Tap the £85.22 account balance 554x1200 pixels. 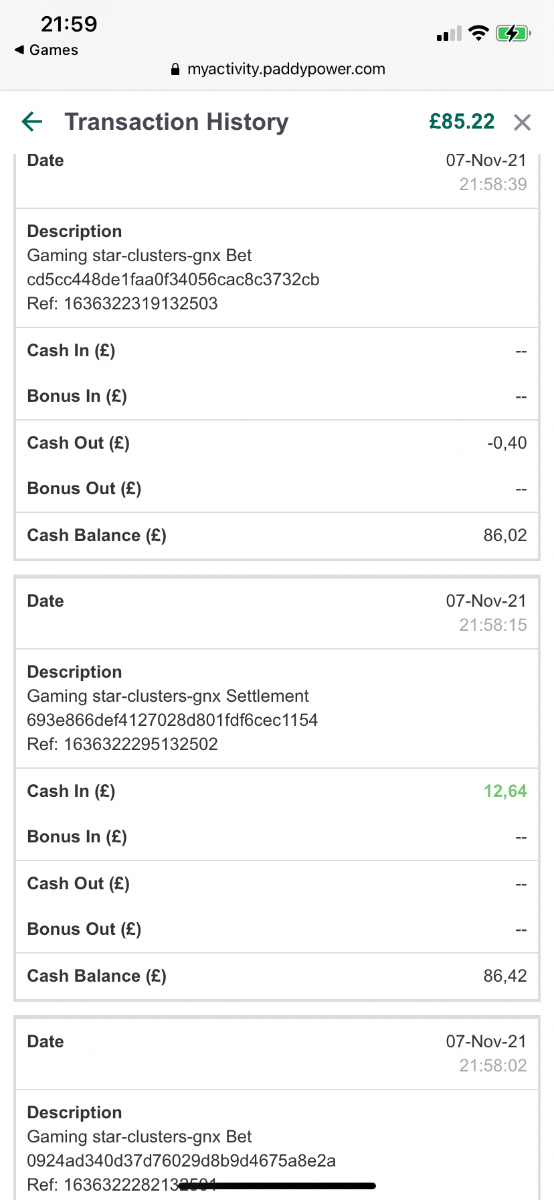coord(462,122)
